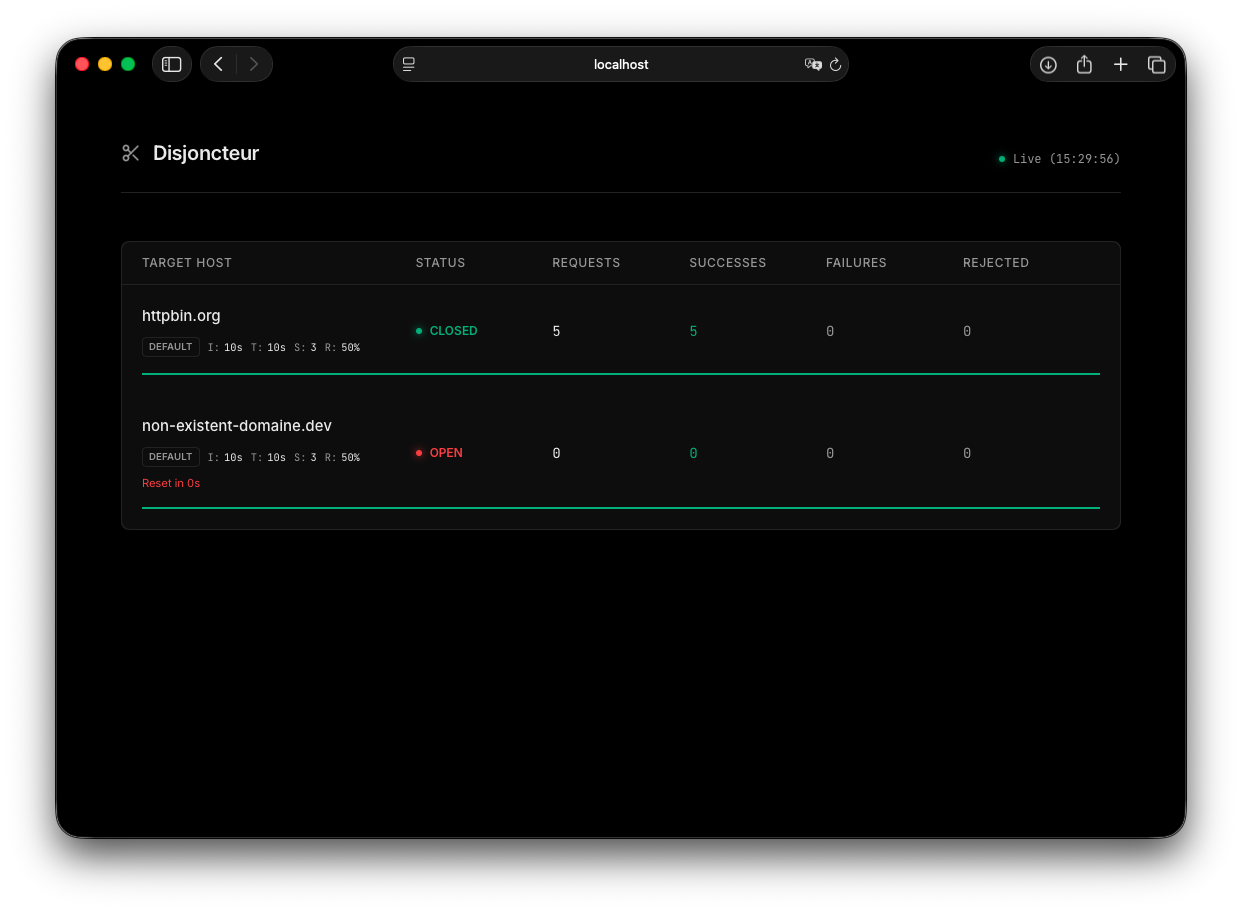
Task: Open the Share menu
Action: tap(1084, 64)
